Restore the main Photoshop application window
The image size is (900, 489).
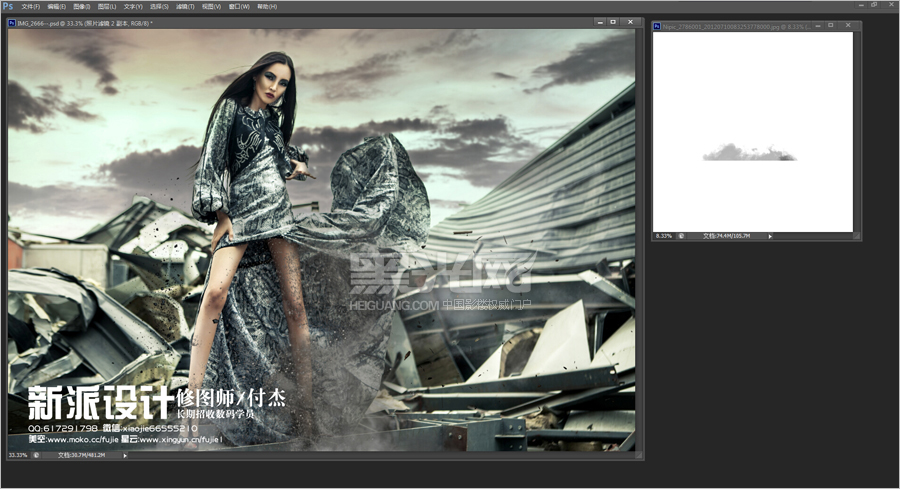tap(874, 5)
